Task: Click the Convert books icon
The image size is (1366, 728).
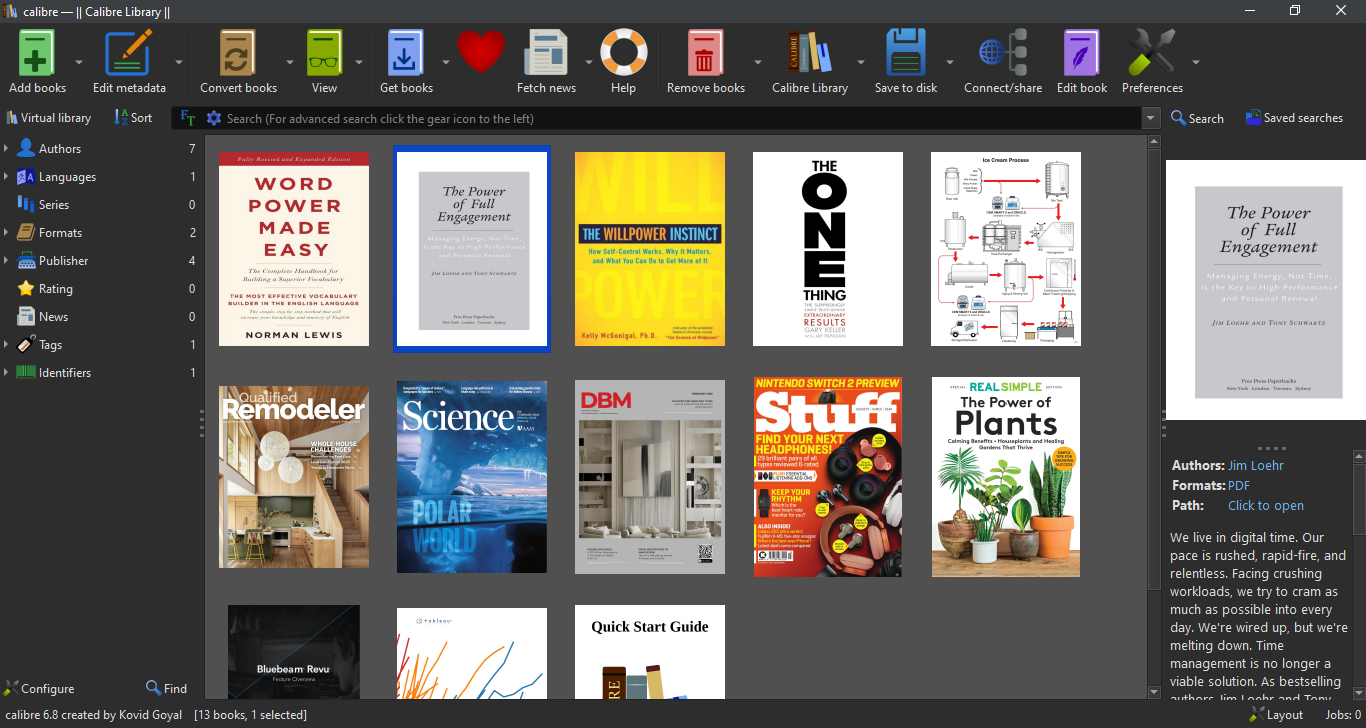Action: [238, 51]
